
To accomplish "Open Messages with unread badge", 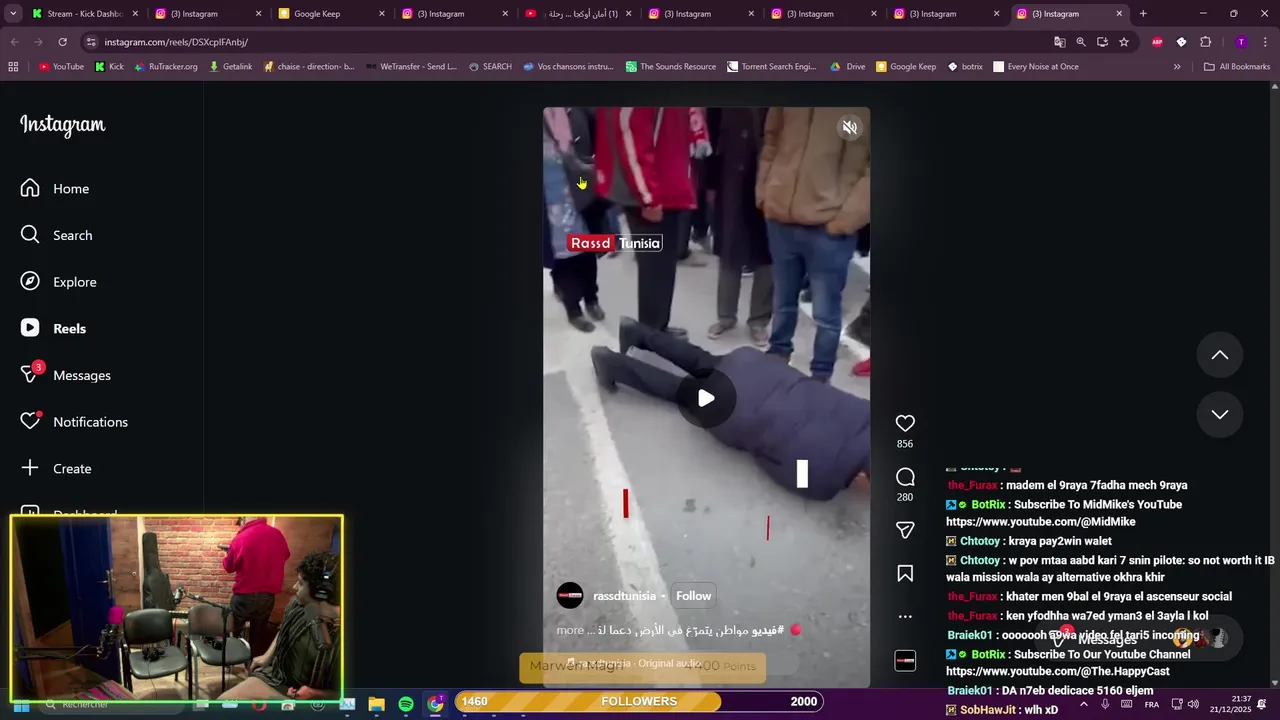I will tap(66, 375).
